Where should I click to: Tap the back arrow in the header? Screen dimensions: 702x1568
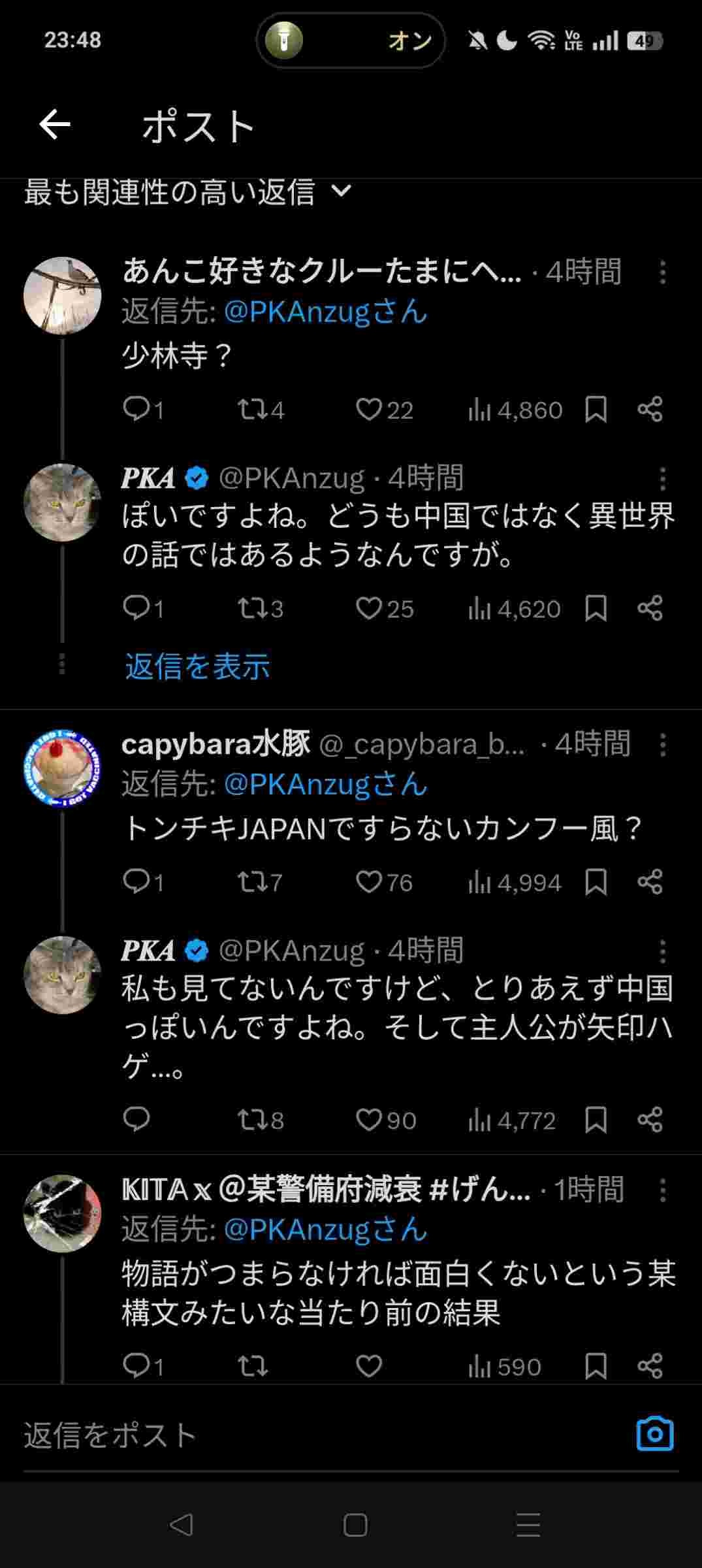coord(55,124)
